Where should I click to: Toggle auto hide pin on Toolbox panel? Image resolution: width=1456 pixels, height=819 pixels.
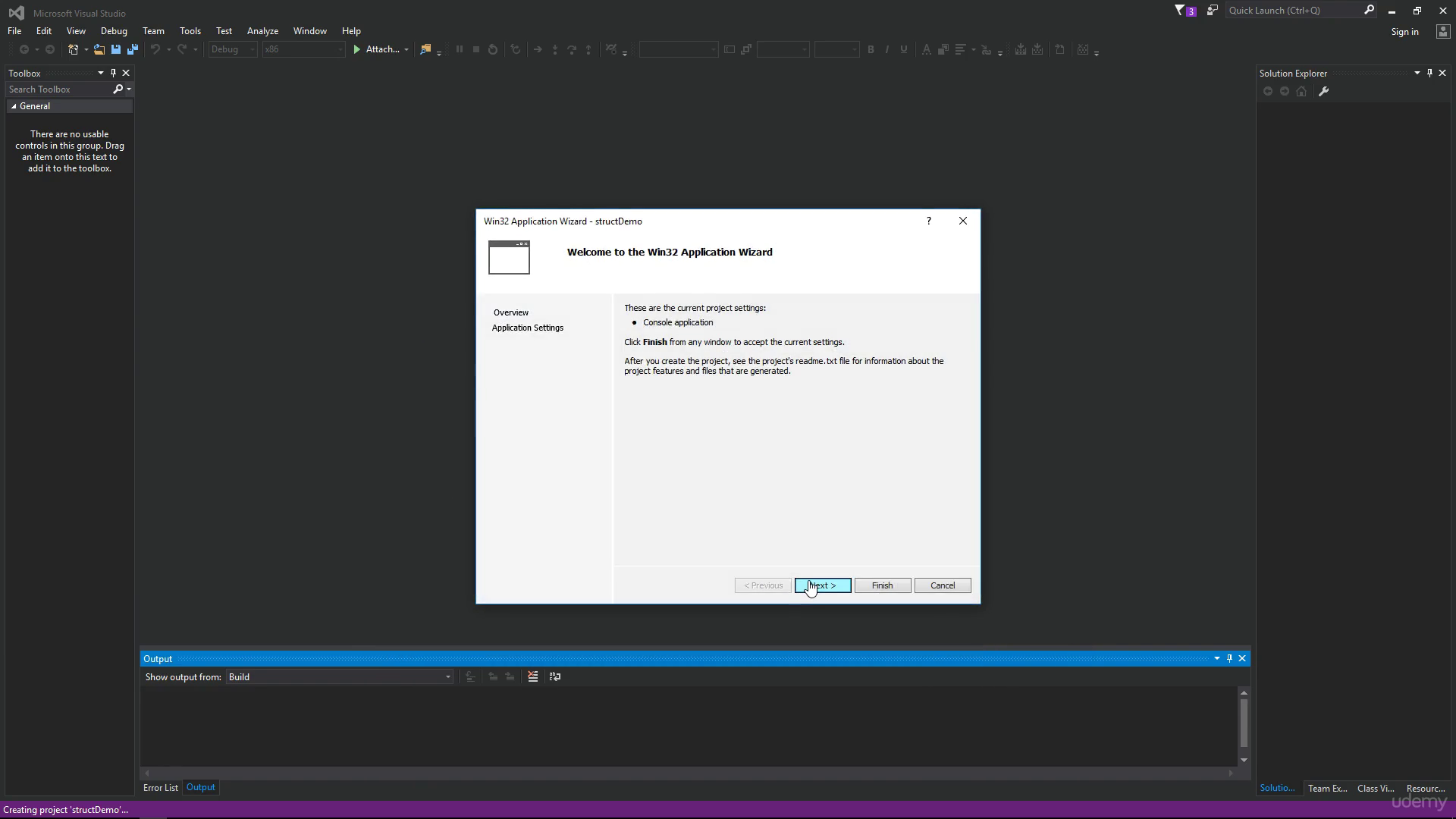tap(113, 74)
